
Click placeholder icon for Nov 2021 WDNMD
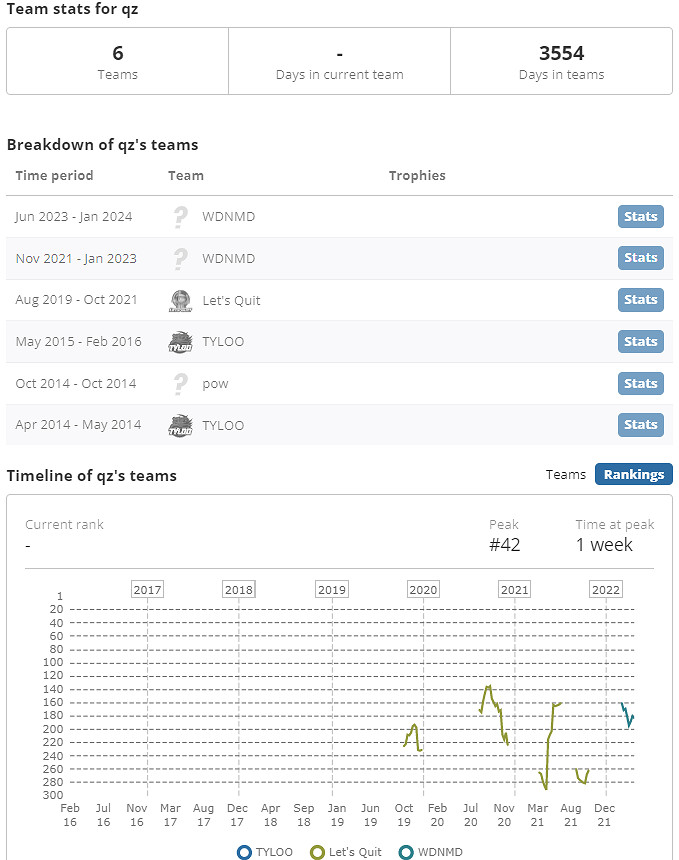click(181, 258)
